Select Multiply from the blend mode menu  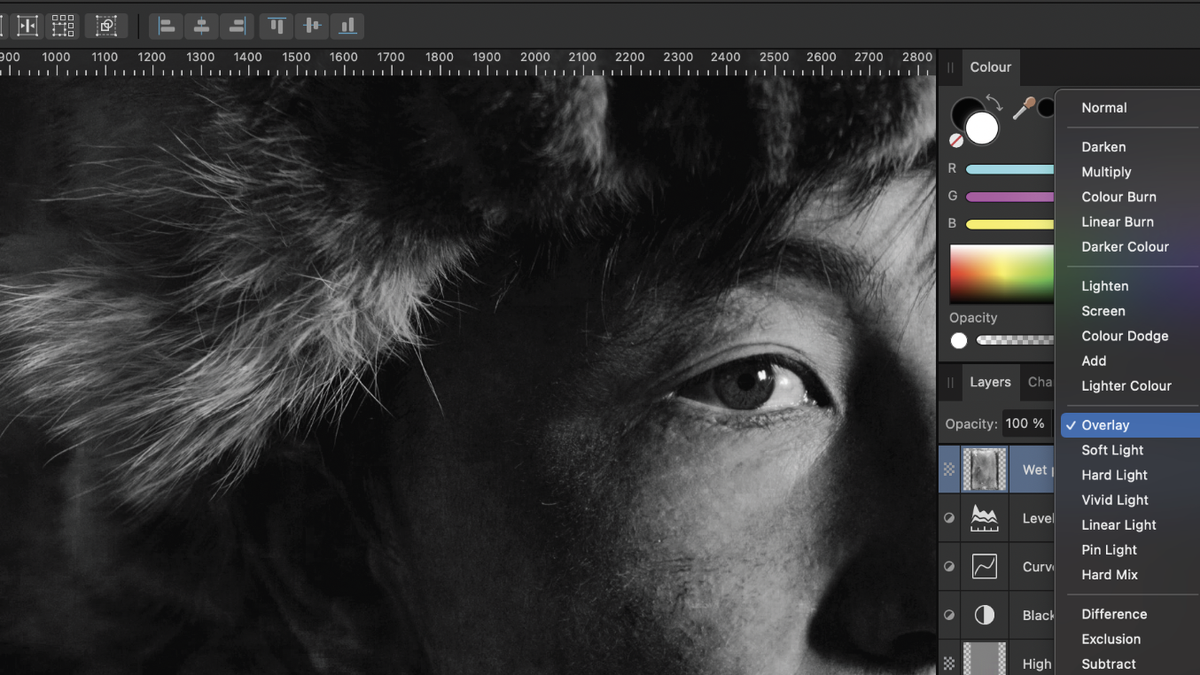(1106, 171)
